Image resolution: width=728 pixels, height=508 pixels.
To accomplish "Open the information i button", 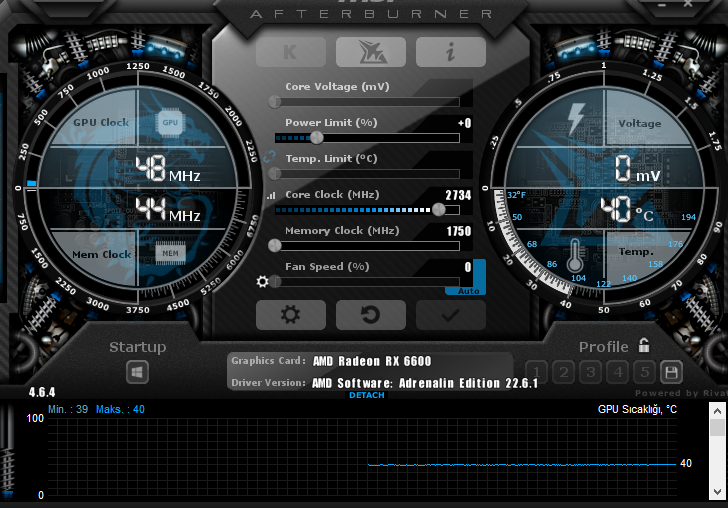I will (x=451, y=52).
